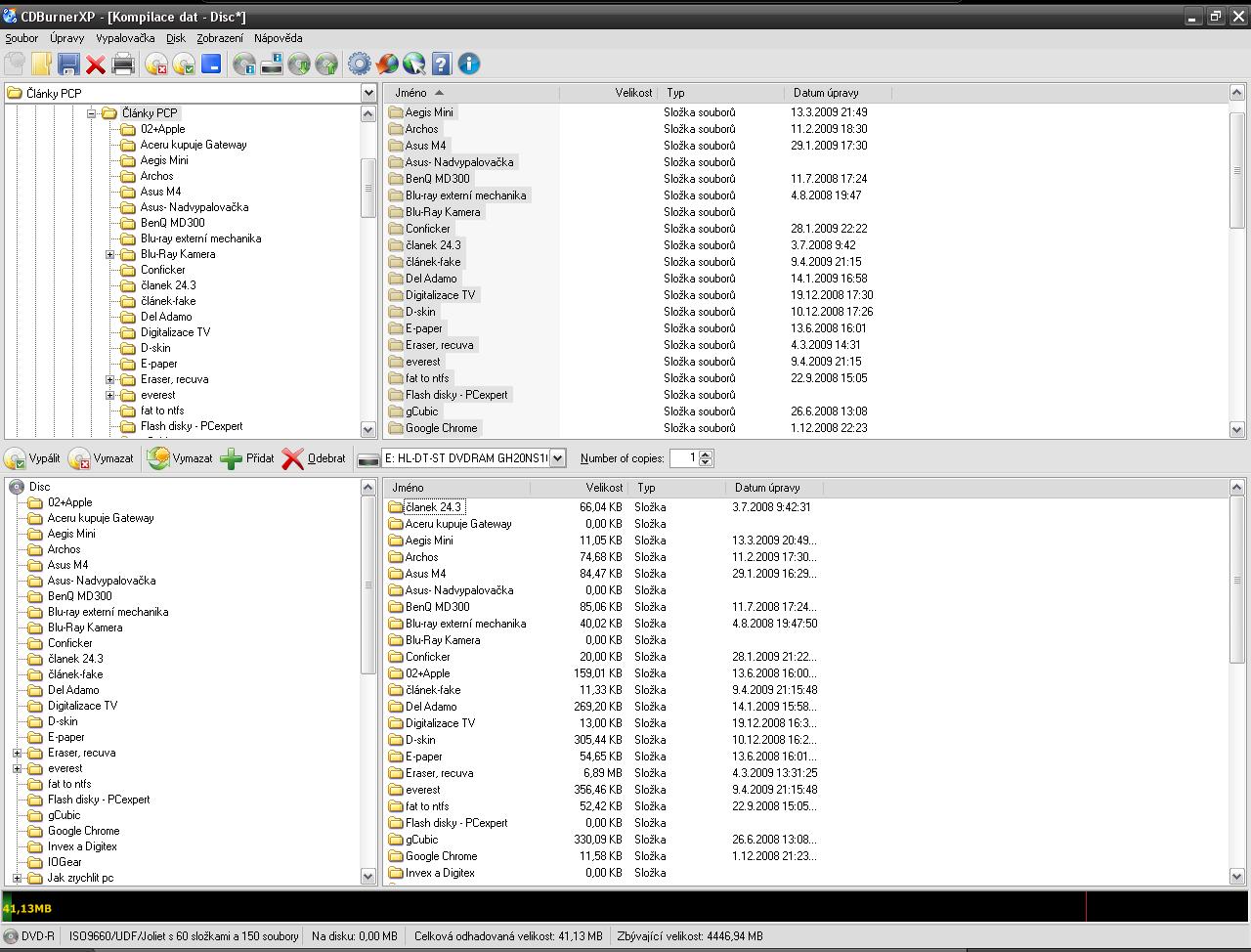
Task: Click the Number of copies field
Action: coord(684,458)
